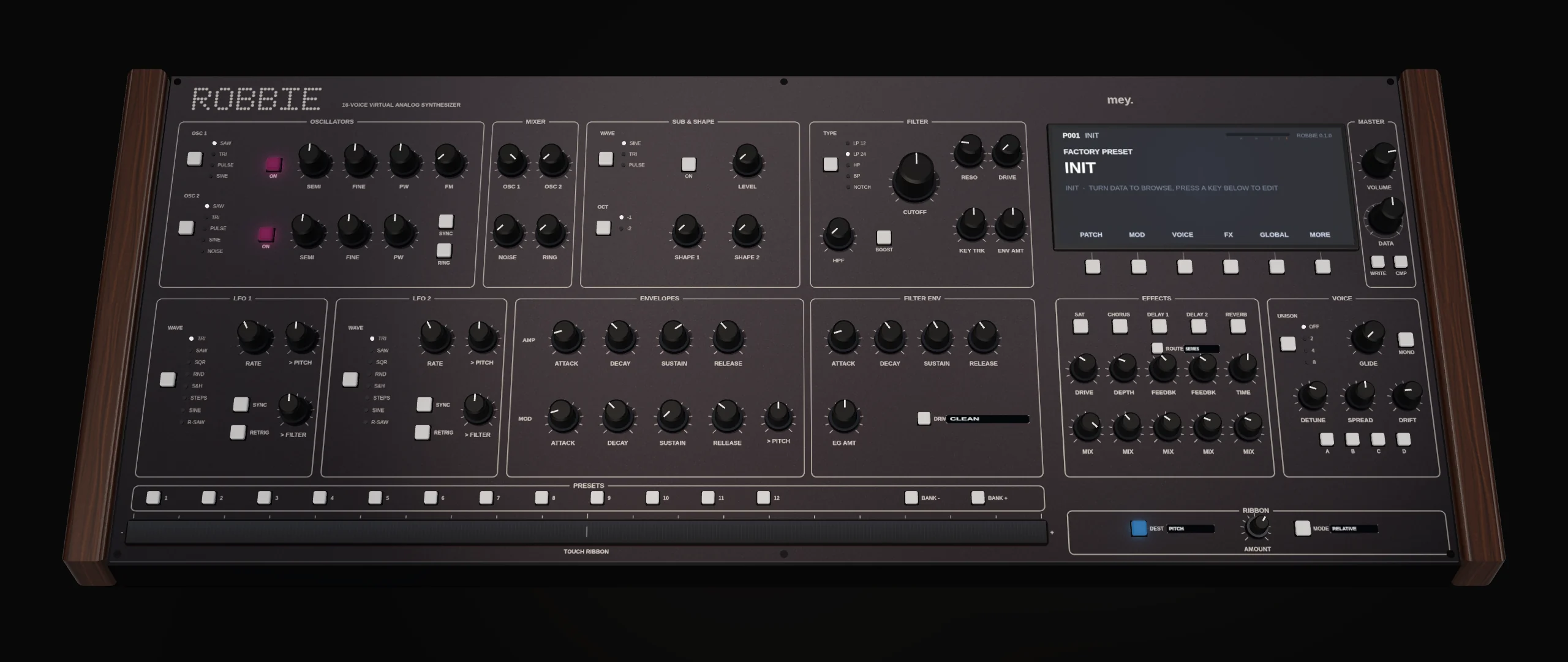Cycle the LFO 1 WAVE selector button
This screenshot has height=662, width=1568.
[167, 379]
